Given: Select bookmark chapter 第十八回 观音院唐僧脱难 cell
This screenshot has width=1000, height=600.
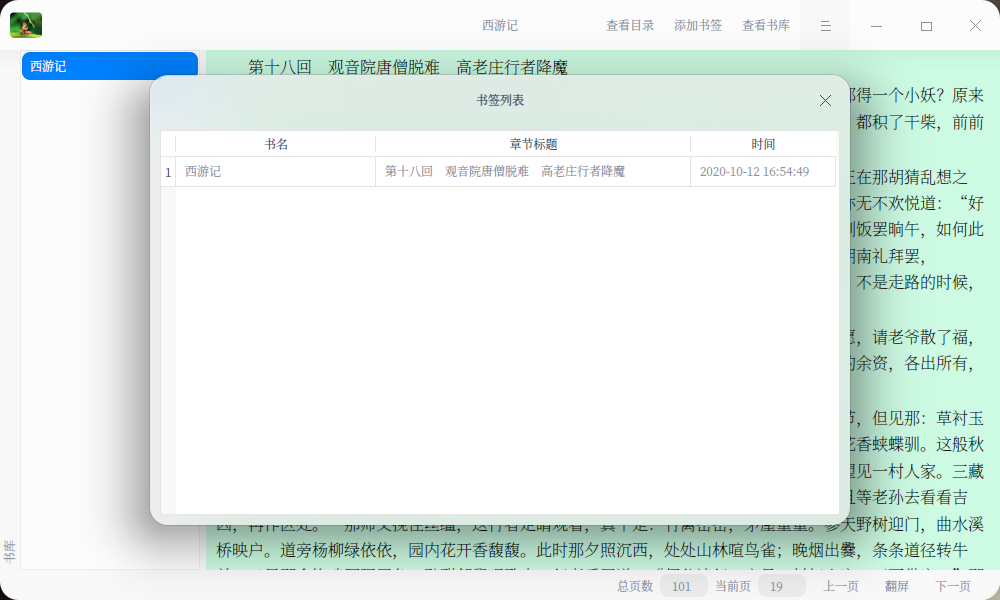Looking at the screenshot, I should 533,172.
